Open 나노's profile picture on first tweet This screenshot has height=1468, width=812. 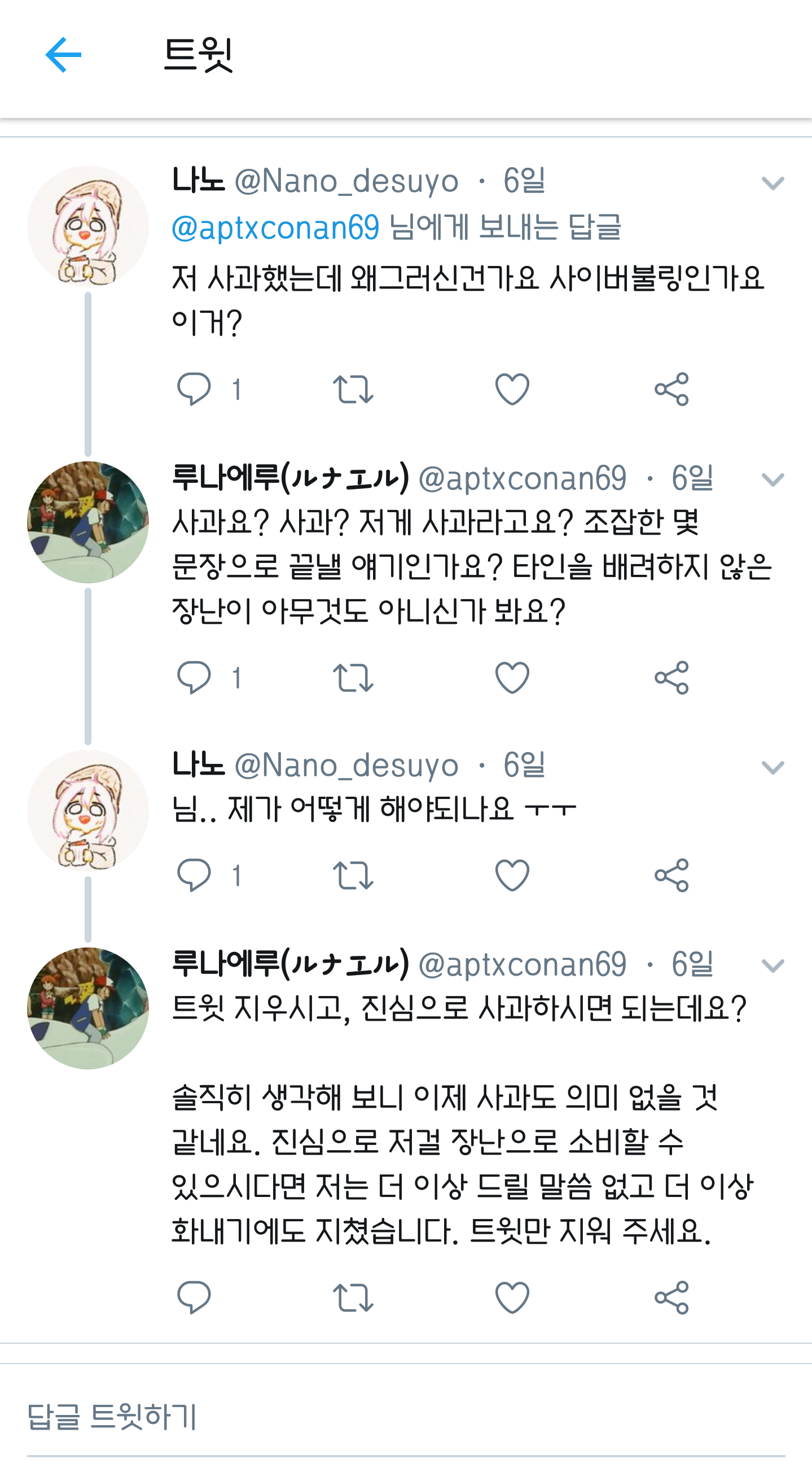click(88, 226)
